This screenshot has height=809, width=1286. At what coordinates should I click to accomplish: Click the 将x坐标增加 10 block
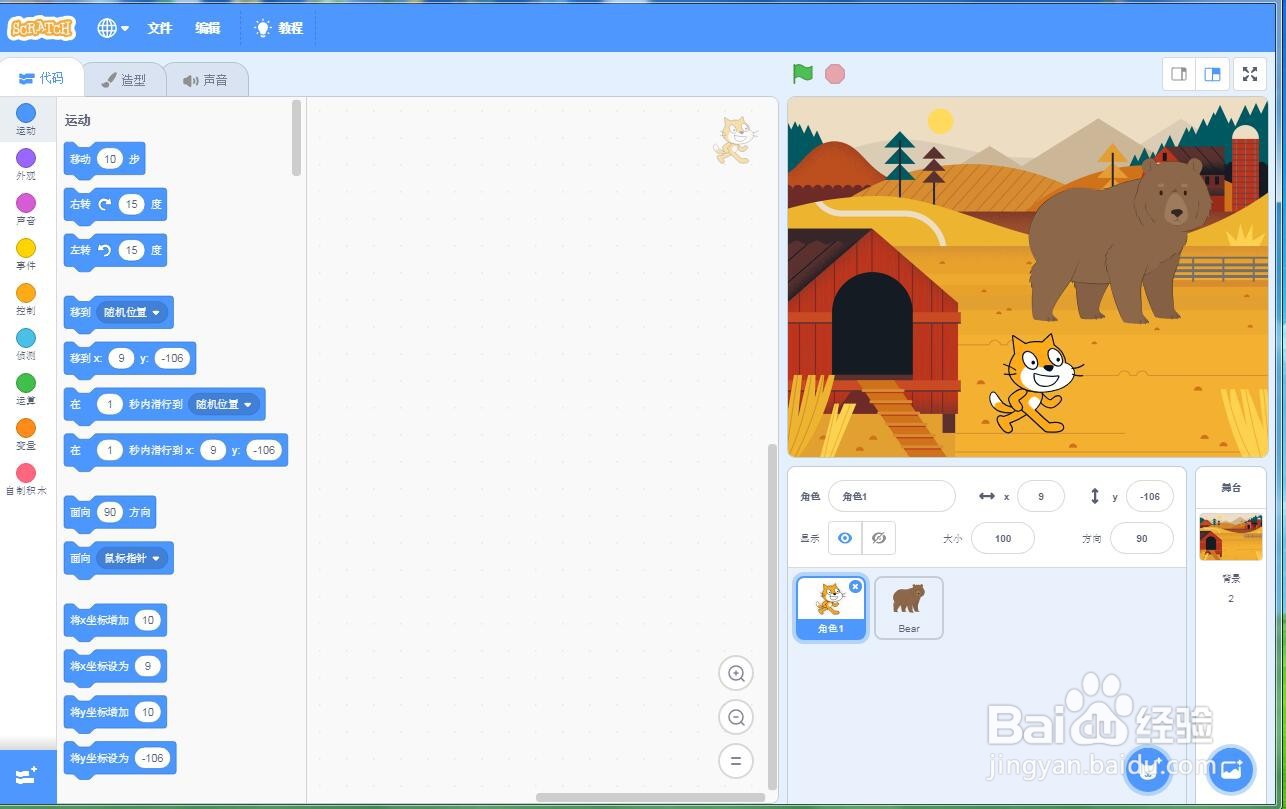tap(115, 621)
